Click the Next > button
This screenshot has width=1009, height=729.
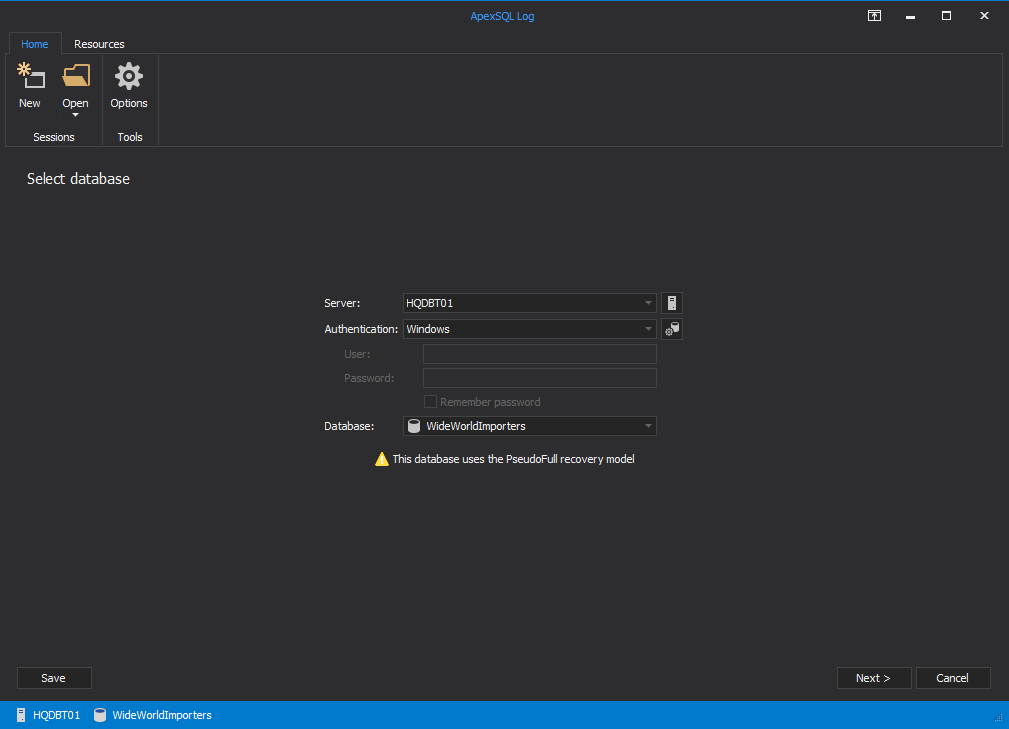click(x=873, y=678)
